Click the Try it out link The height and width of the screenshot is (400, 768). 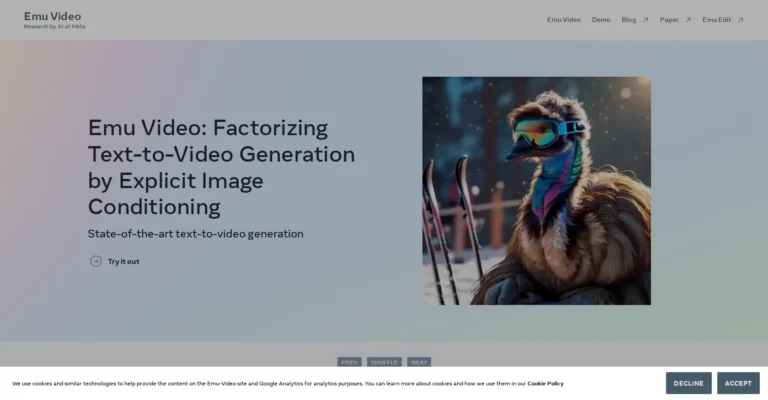coord(123,261)
